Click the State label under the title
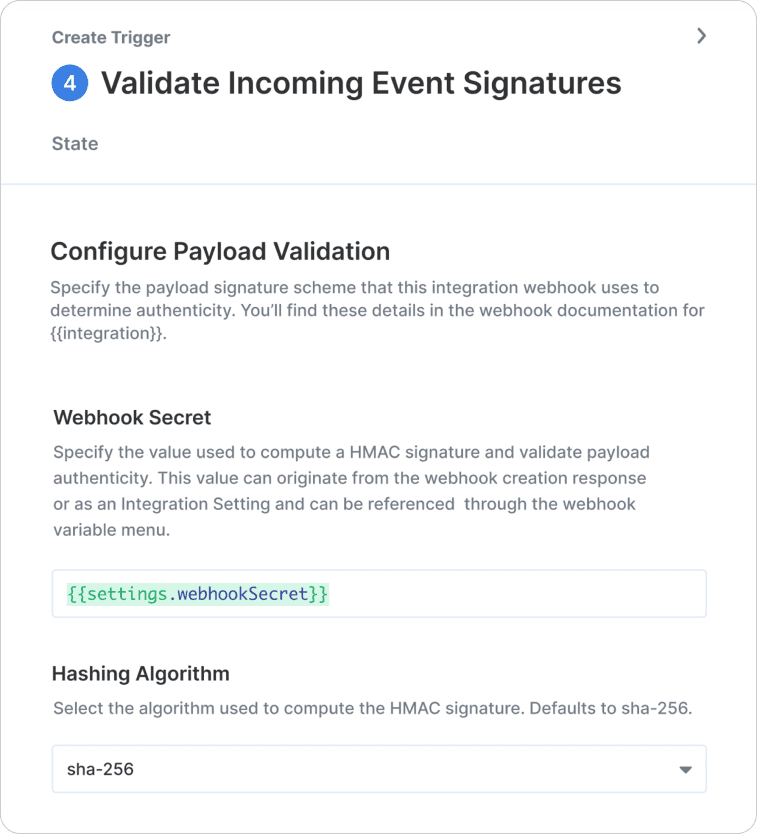The image size is (757, 834). point(75,144)
